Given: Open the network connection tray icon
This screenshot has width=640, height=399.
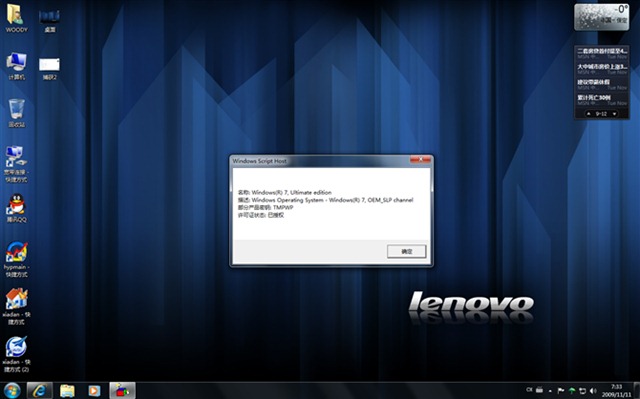Looking at the screenshot, I should coord(582,391).
